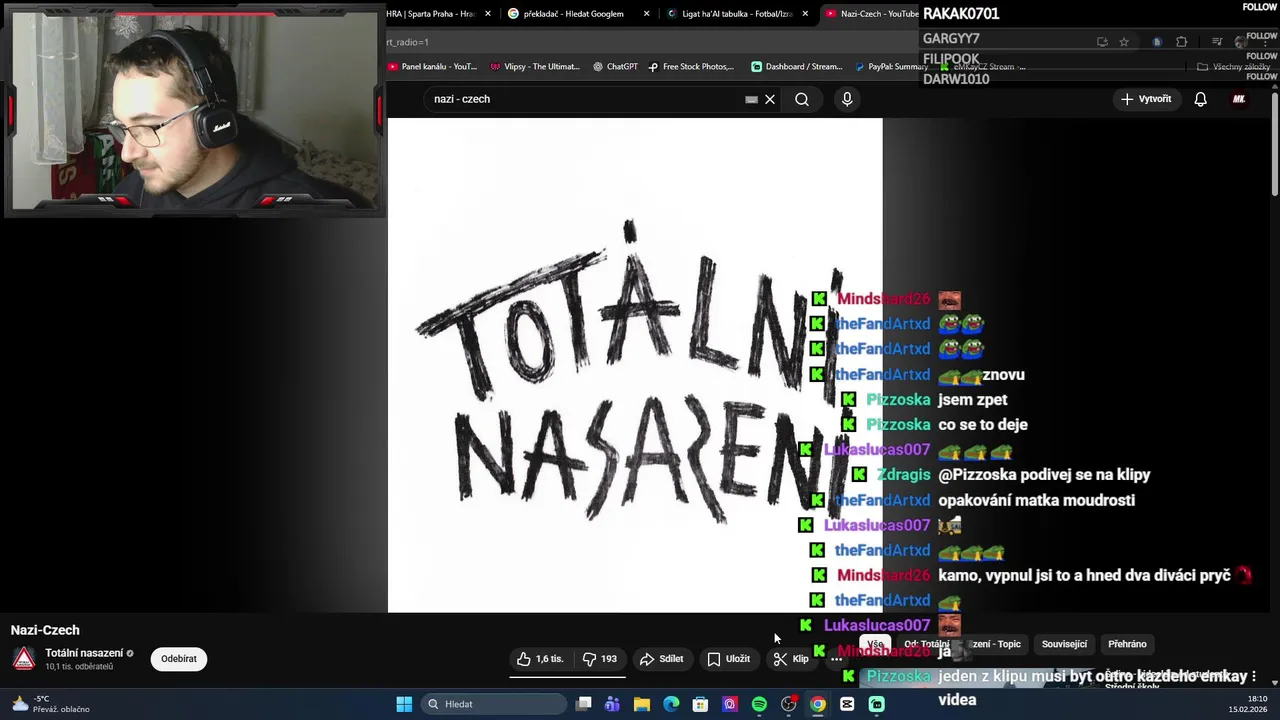
Task: Select the Související filter chip
Action: (1064, 644)
